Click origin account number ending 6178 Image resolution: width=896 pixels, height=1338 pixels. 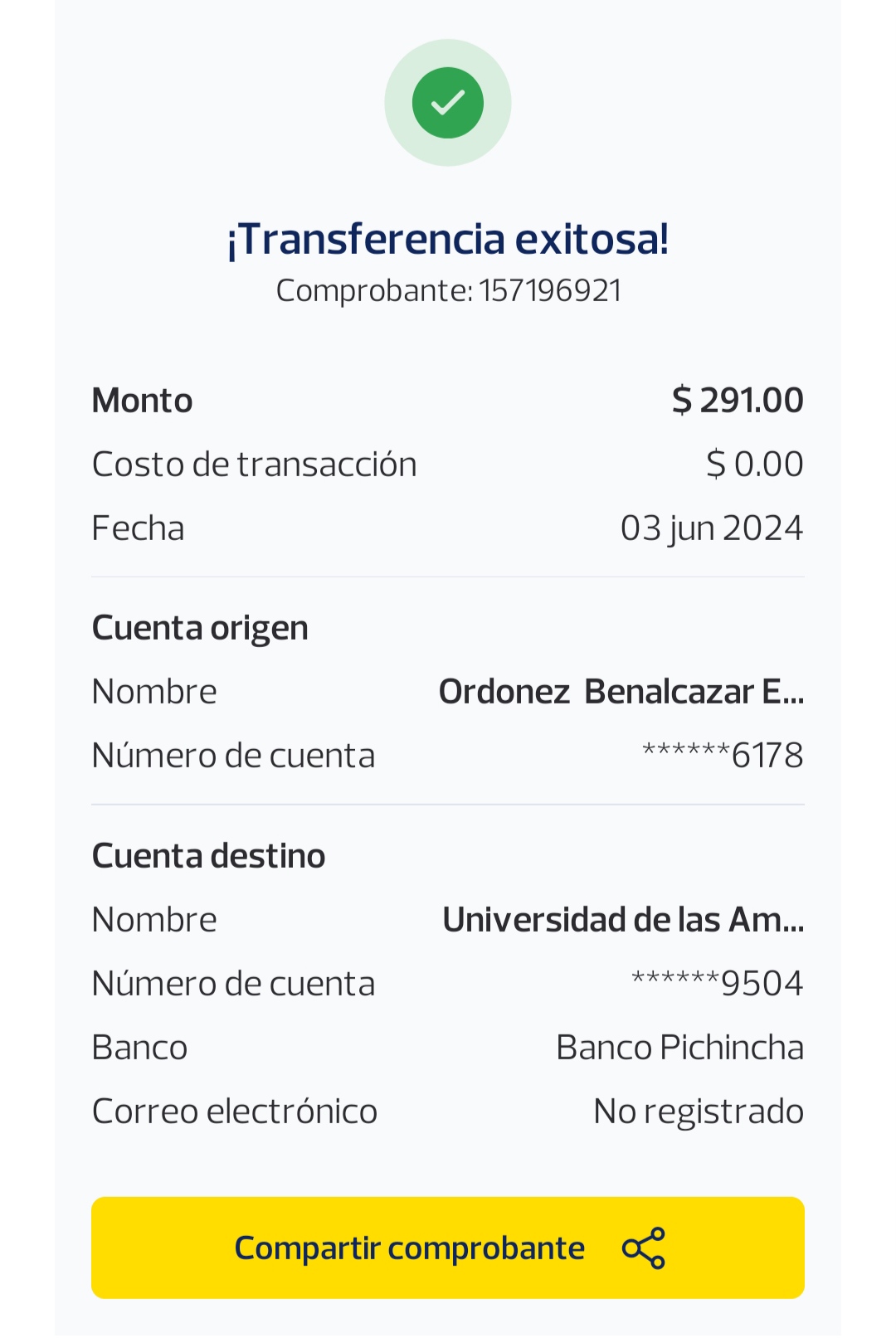point(723,756)
